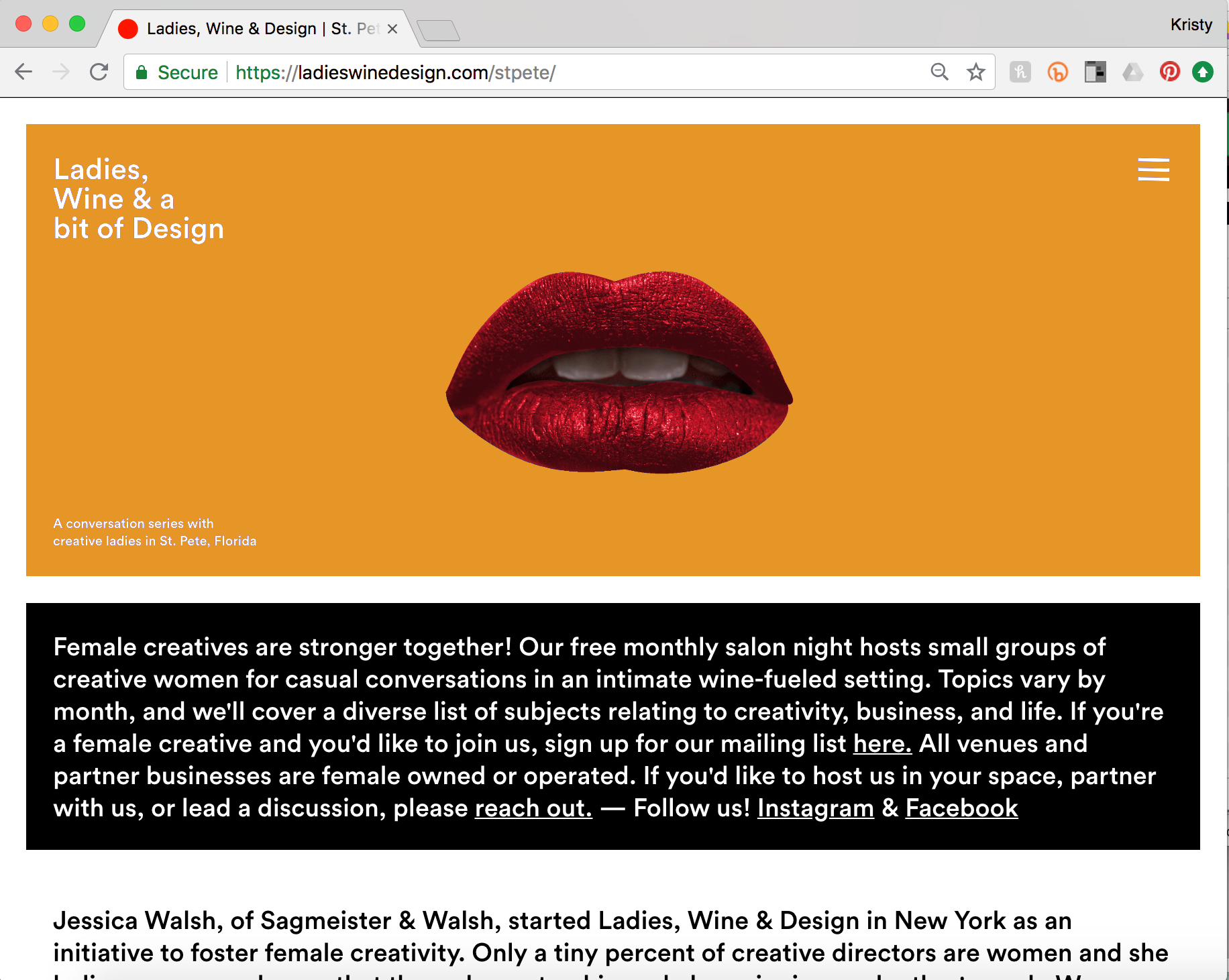The height and width of the screenshot is (980, 1229).
Task: Click the 'Jessica Walsh, of Sagmeister & Walsh' paragraph
Action: pos(610,942)
